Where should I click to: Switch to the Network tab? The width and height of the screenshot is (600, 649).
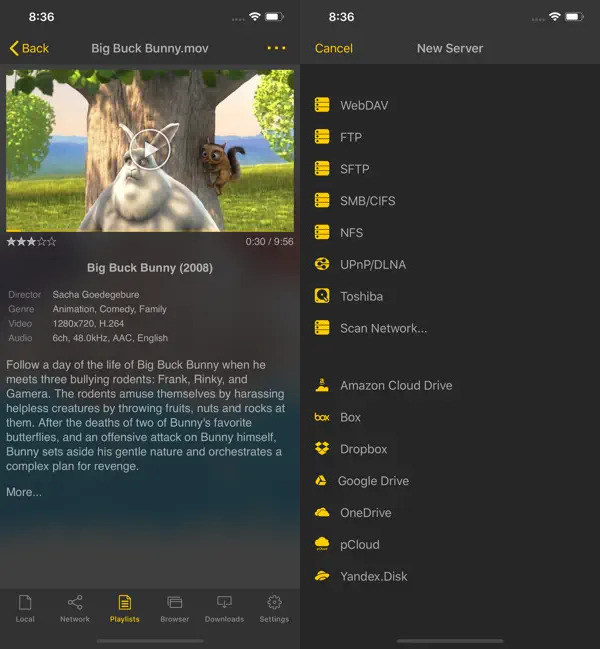click(75, 608)
